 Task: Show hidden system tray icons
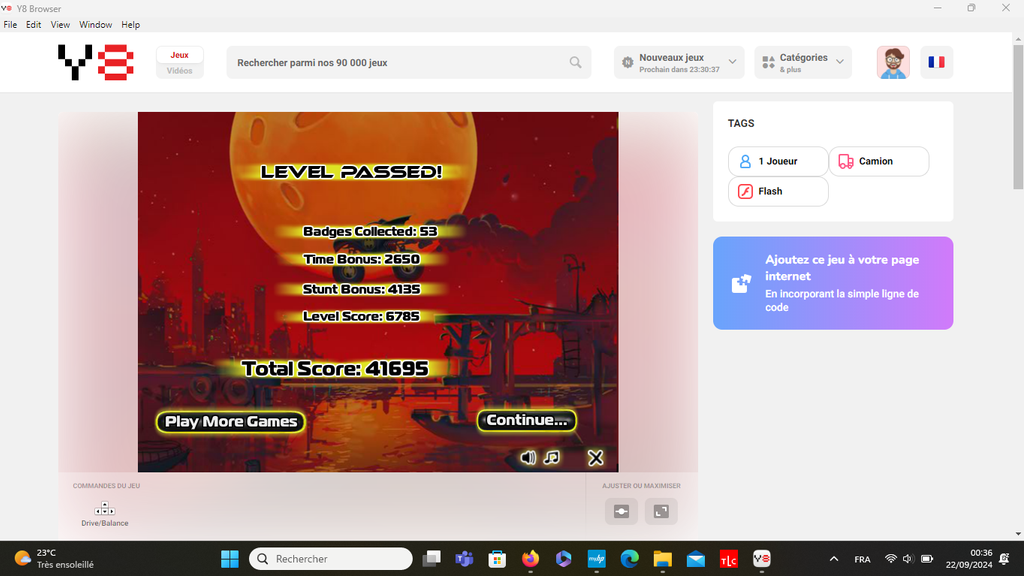[834, 559]
